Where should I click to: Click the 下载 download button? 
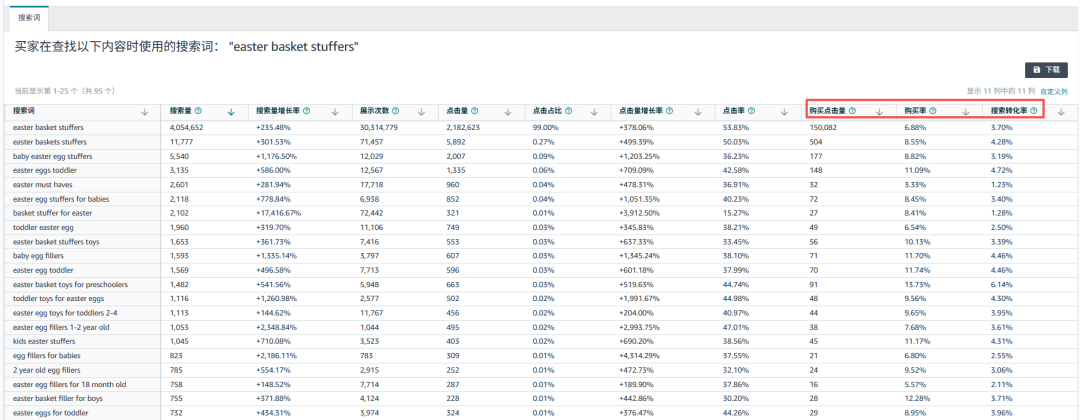click(1046, 70)
